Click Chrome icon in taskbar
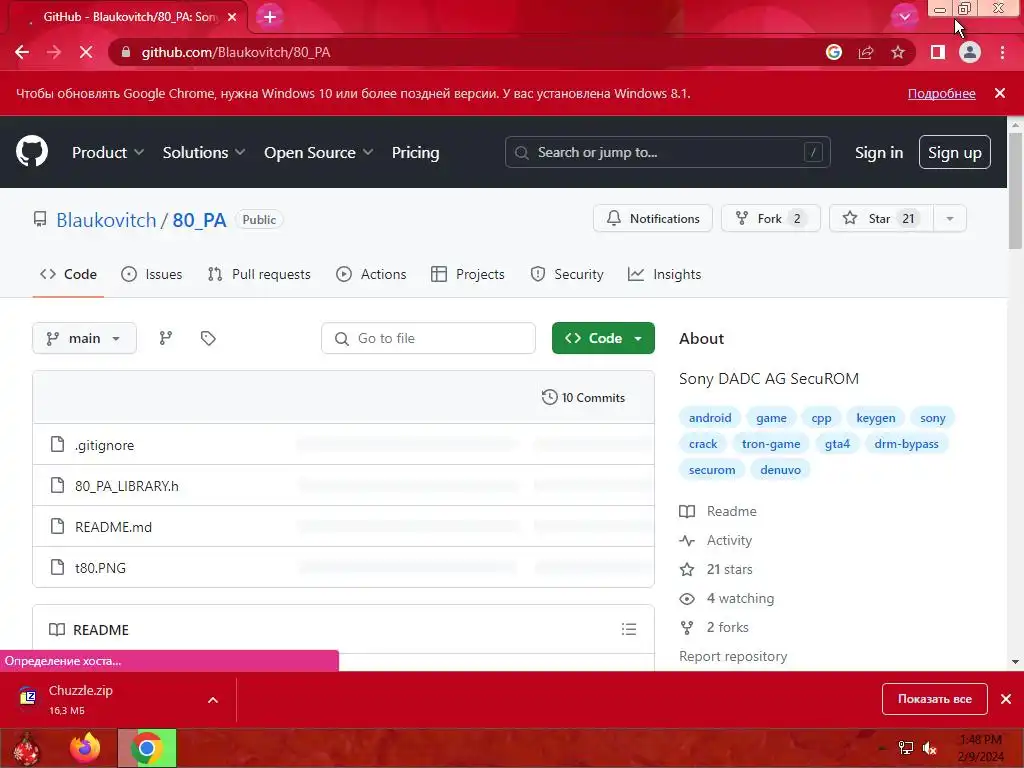Image resolution: width=1024 pixels, height=768 pixels. coord(147,748)
